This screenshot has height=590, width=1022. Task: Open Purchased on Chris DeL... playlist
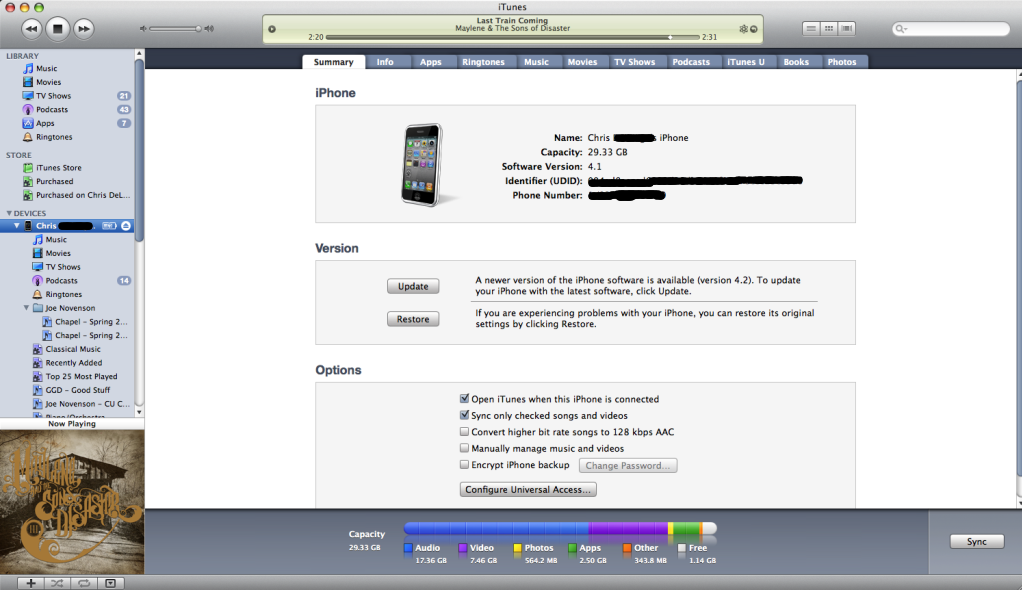point(82,195)
